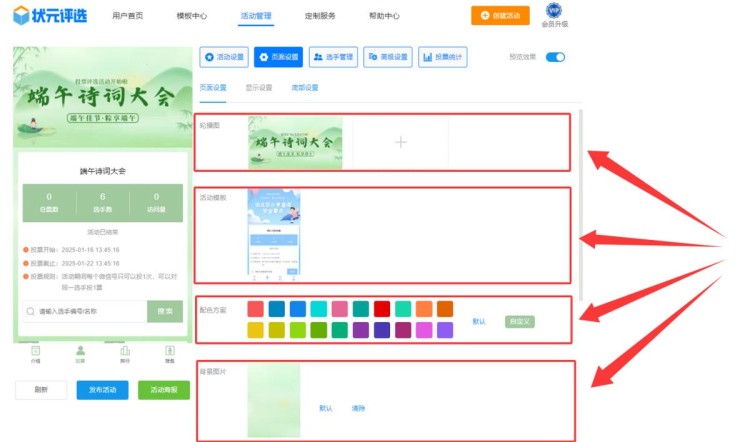Tap the person icon in preview bottom navigation
This screenshot has width=750, height=442.
tap(80, 351)
